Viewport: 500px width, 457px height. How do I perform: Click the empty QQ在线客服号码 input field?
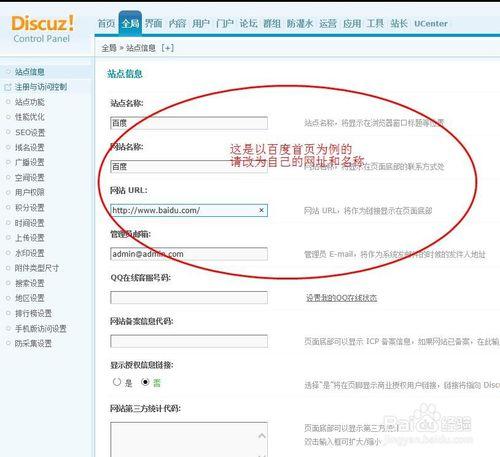[x=189, y=297]
